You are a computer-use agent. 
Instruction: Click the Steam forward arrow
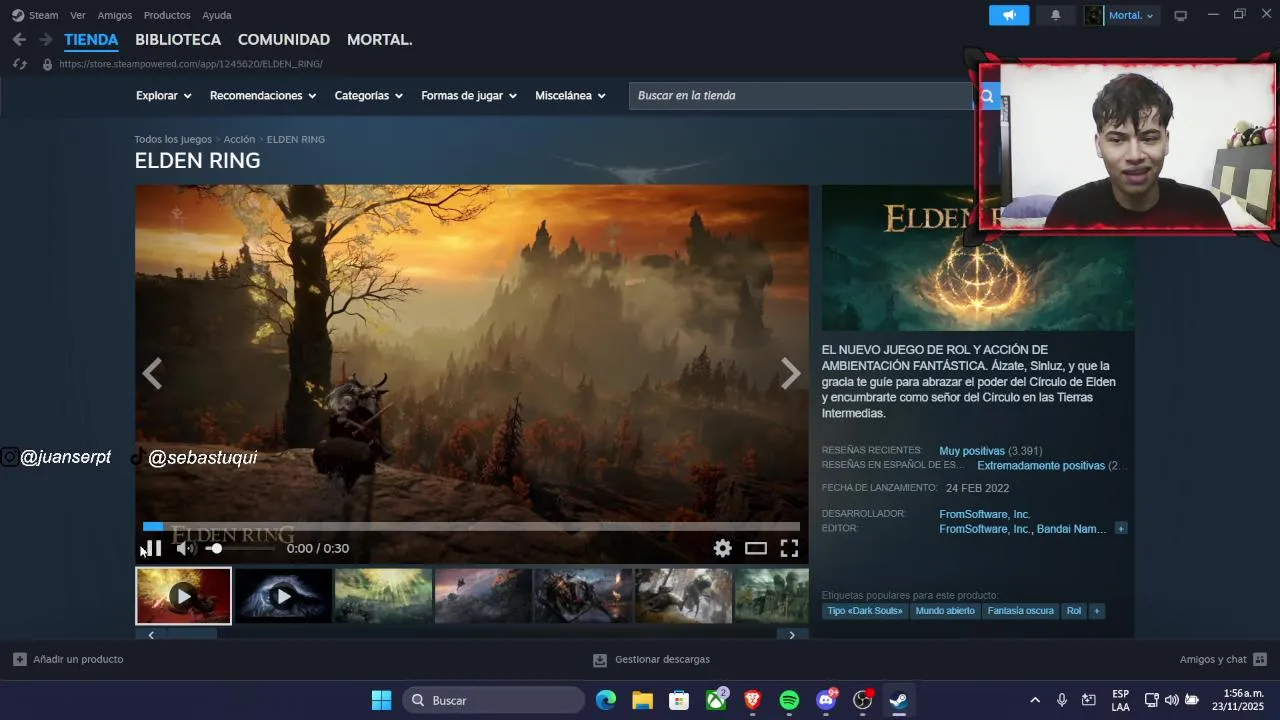click(45, 40)
